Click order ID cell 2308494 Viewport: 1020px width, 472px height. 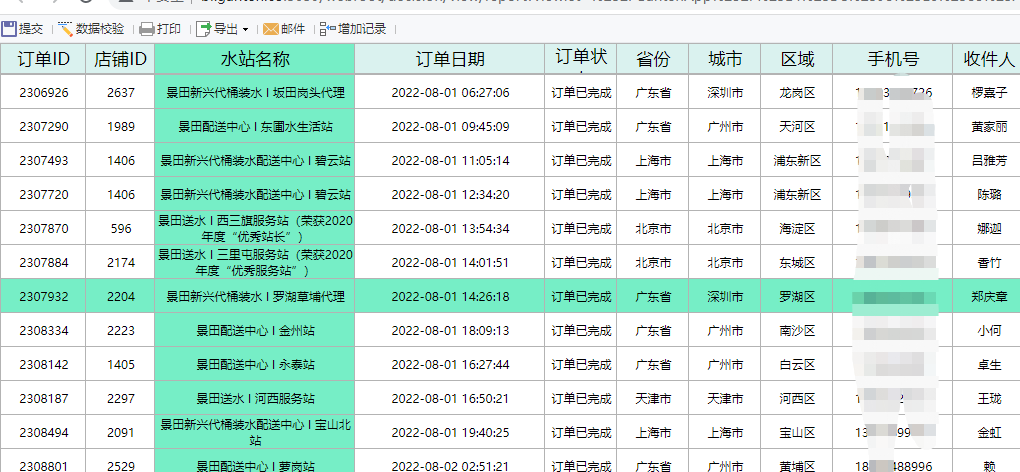tap(43, 432)
